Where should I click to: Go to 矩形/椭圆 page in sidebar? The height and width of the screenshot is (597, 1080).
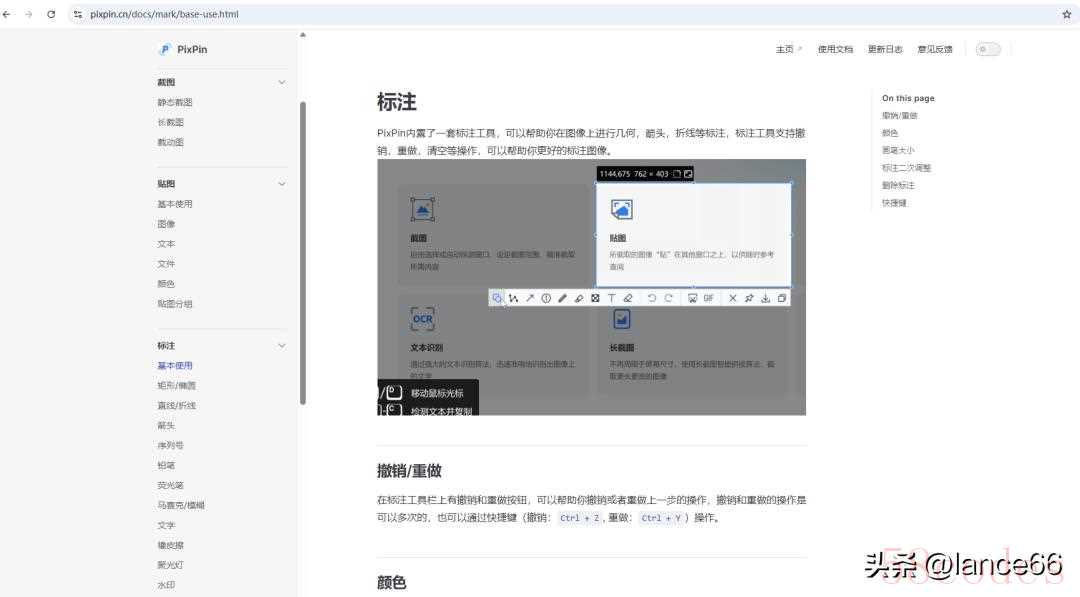click(176, 386)
